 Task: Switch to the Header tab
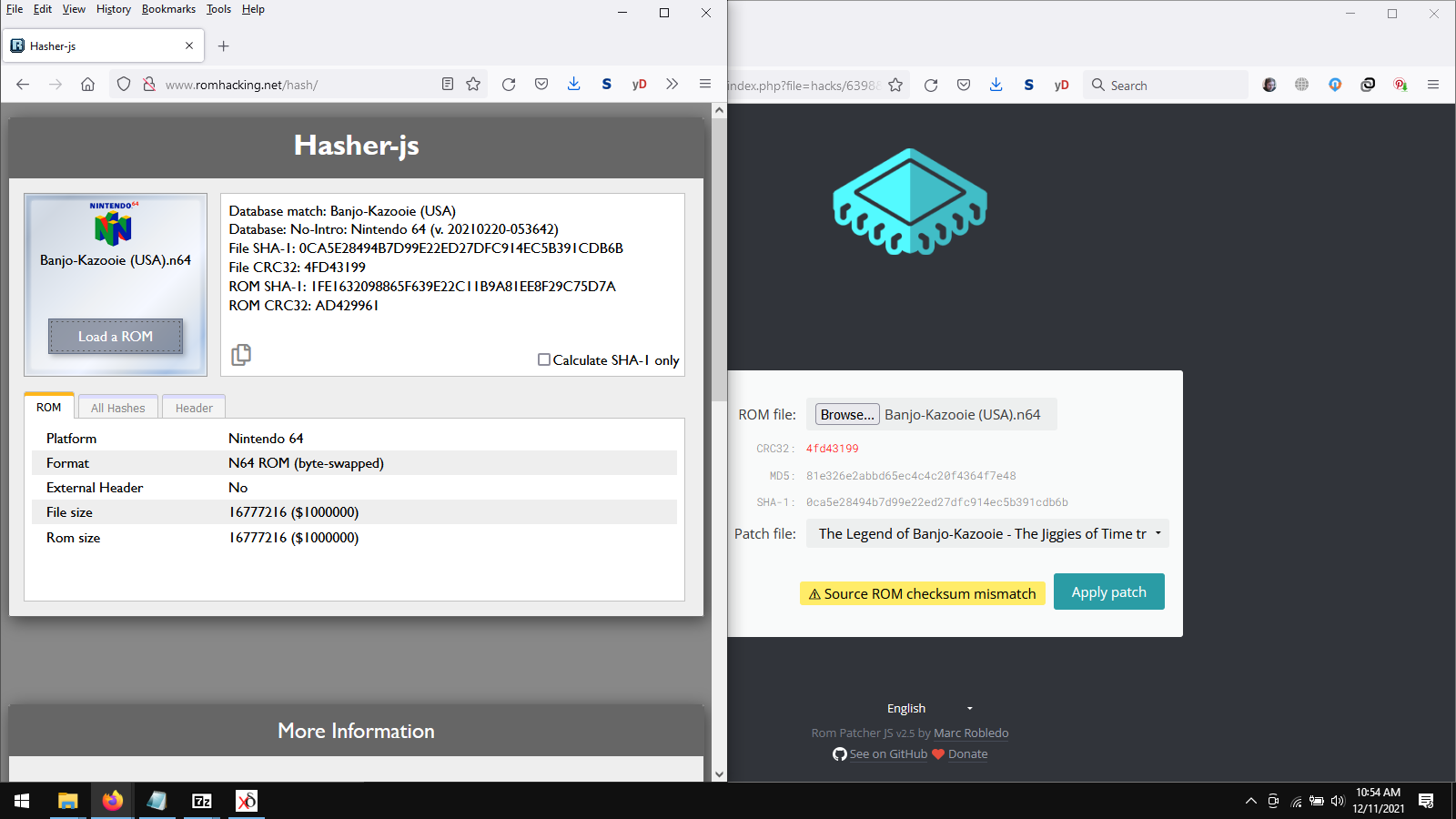[x=194, y=408]
